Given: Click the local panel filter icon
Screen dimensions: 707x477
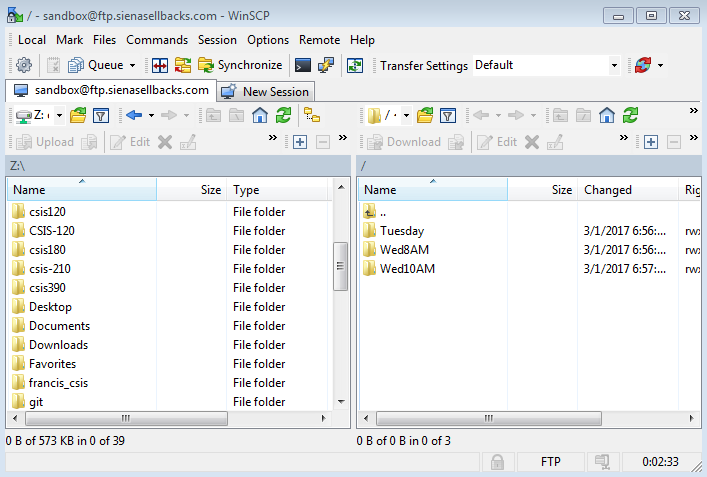Looking at the screenshot, I should point(100,115).
